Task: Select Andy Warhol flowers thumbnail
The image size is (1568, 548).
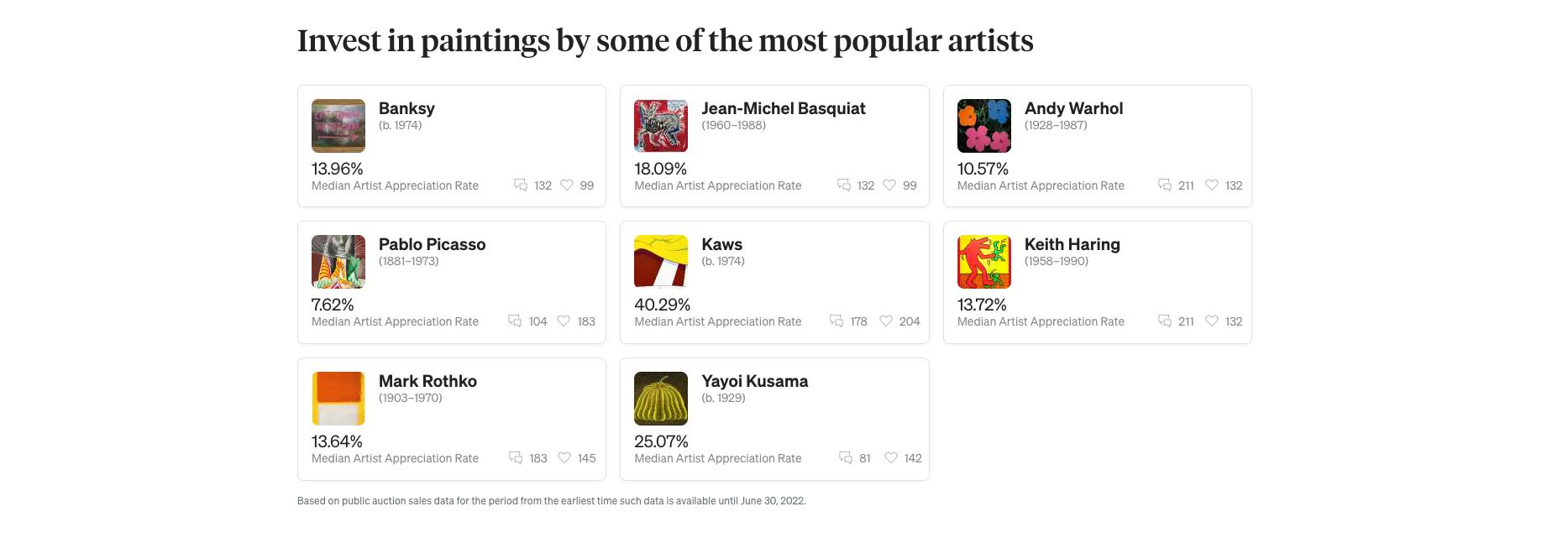Action: pos(984,126)
